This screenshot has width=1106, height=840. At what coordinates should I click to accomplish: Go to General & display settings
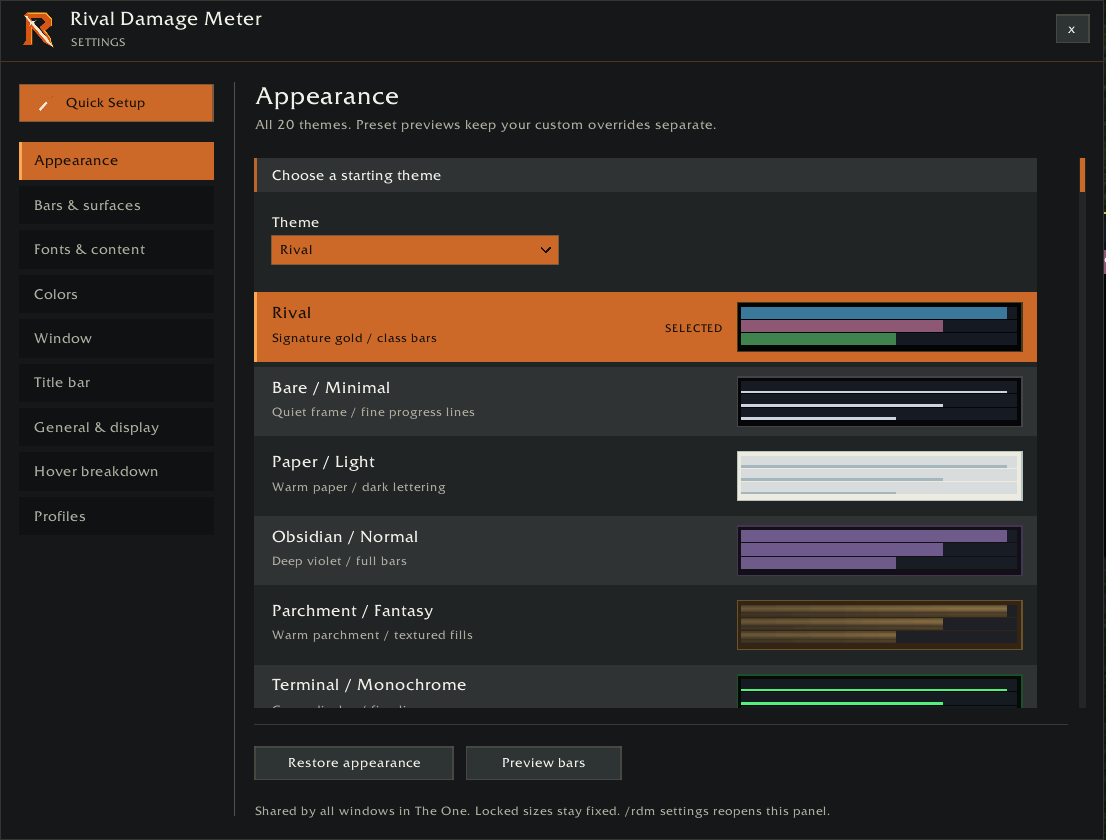pyautogui.click(x=116, y=427)
